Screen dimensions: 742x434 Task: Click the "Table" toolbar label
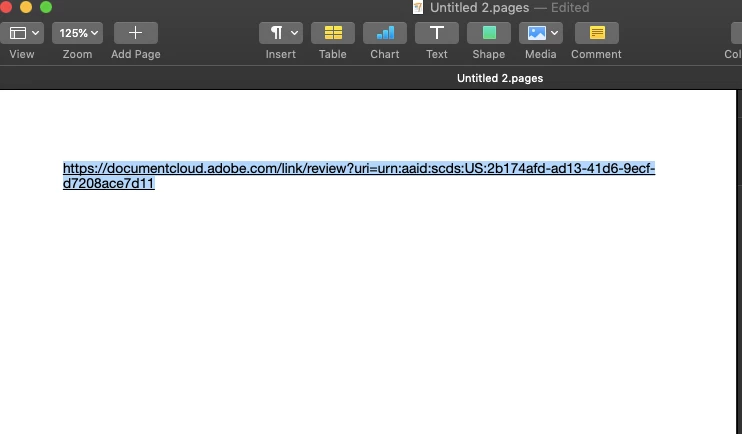(x=333, y=54)
